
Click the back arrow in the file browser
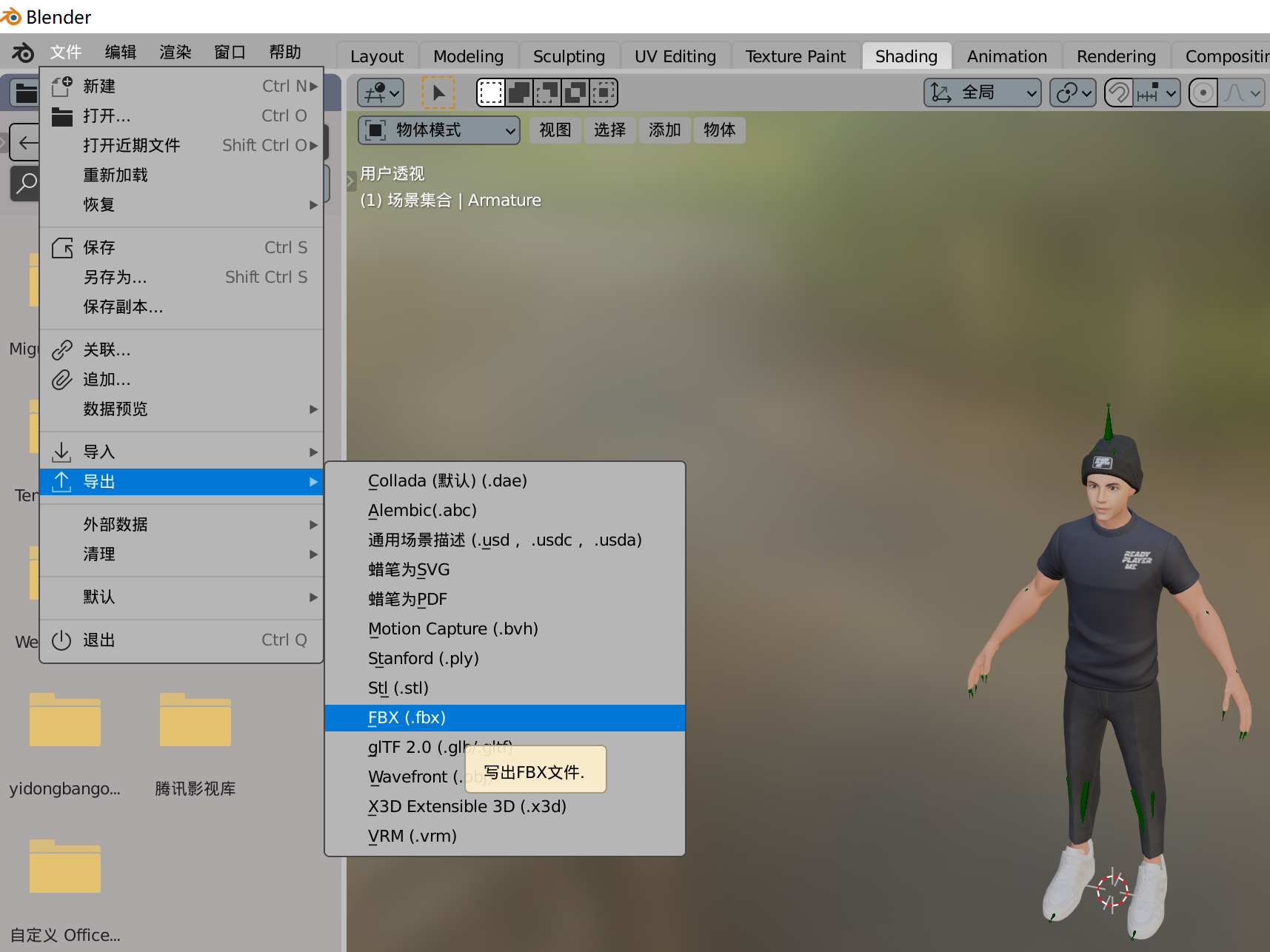[x=27, y=141]
